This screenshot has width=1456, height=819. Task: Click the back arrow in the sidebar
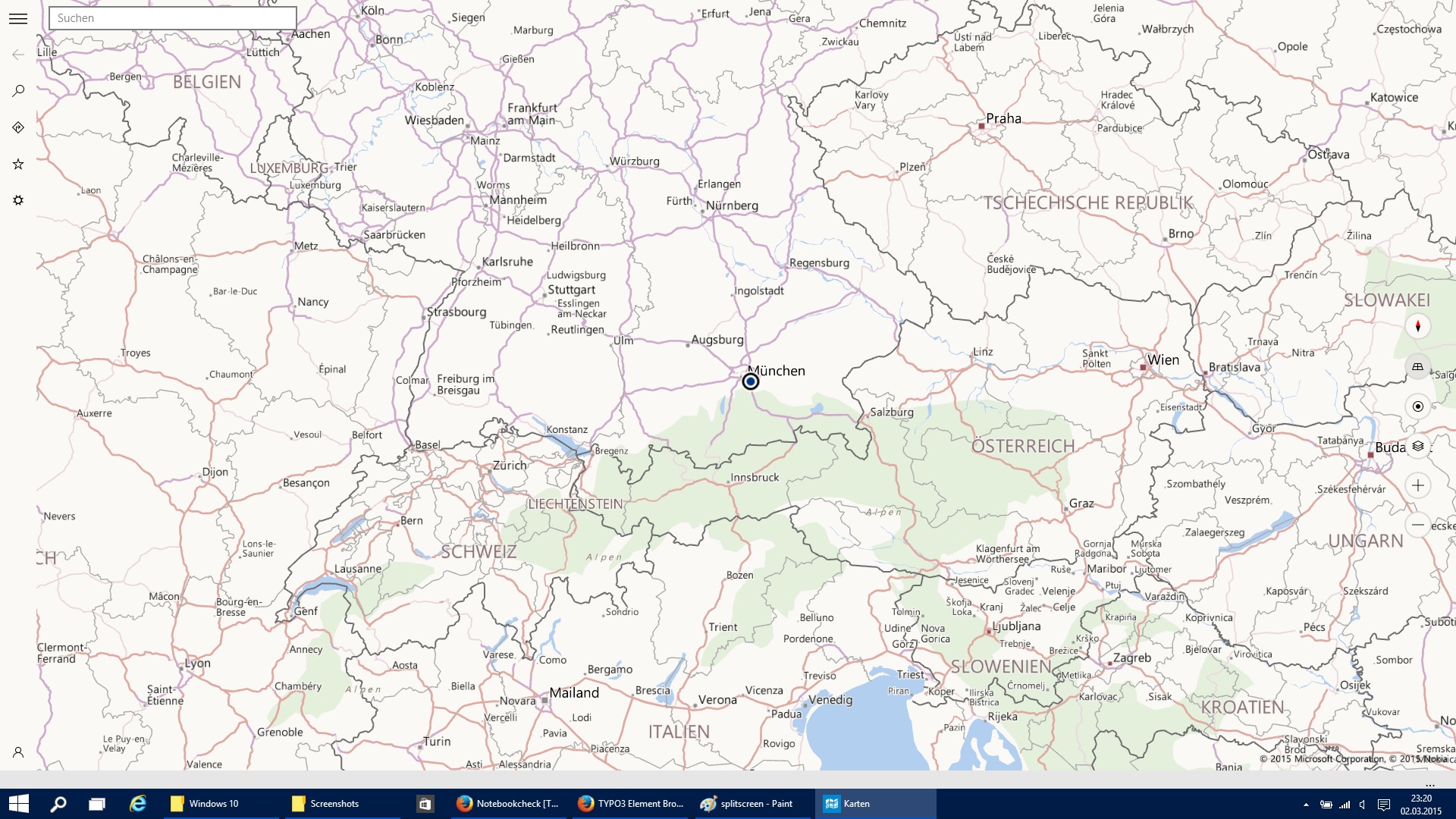pos(18,55)
